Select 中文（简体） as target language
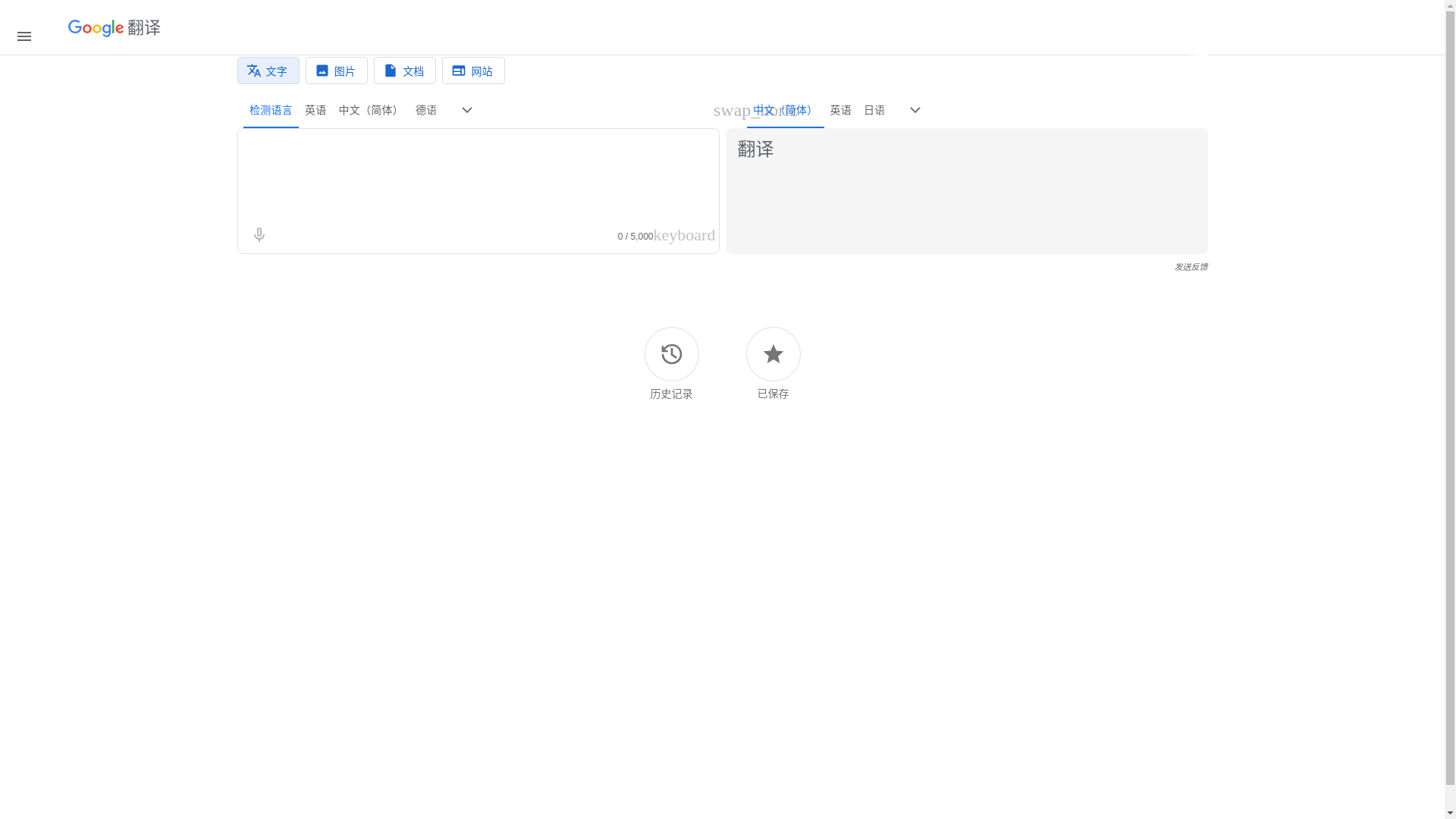The height and width of the screenshot is (819, 1456). (x=785, y=111)
